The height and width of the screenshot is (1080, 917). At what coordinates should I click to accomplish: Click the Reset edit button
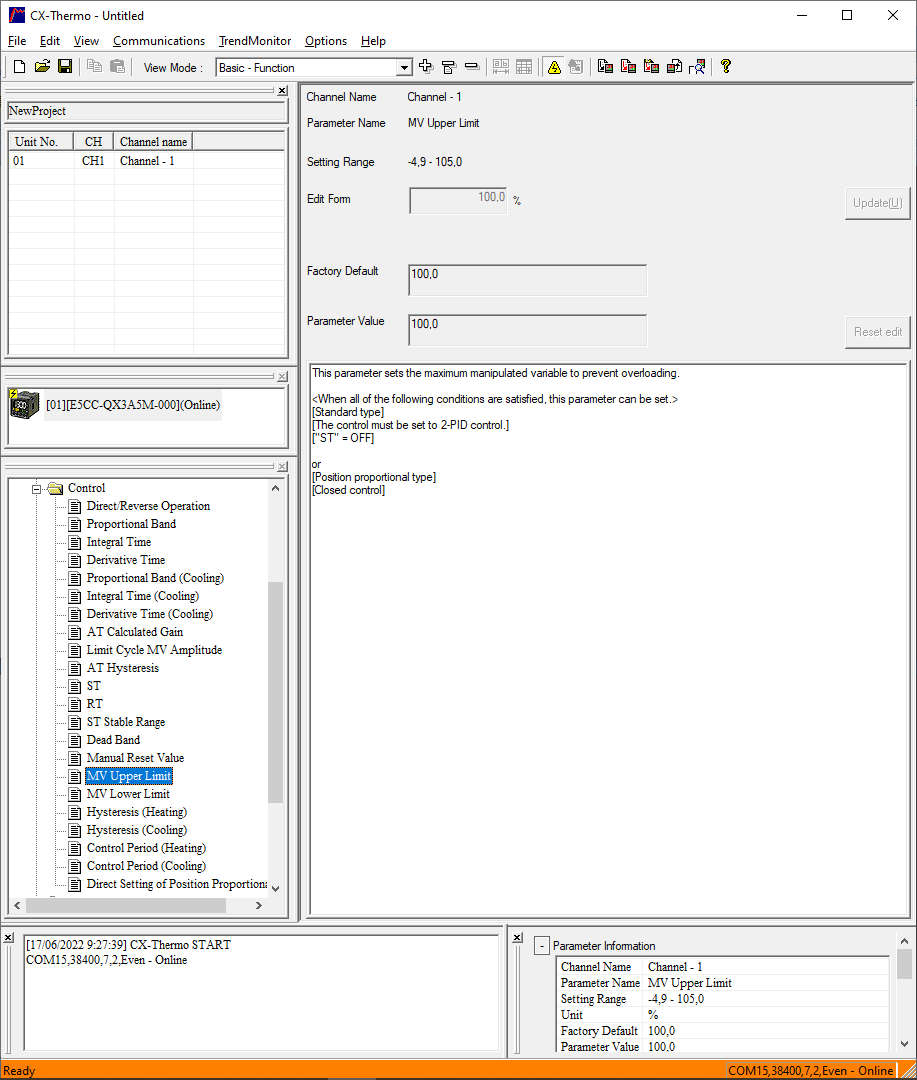tap(878, 332)
